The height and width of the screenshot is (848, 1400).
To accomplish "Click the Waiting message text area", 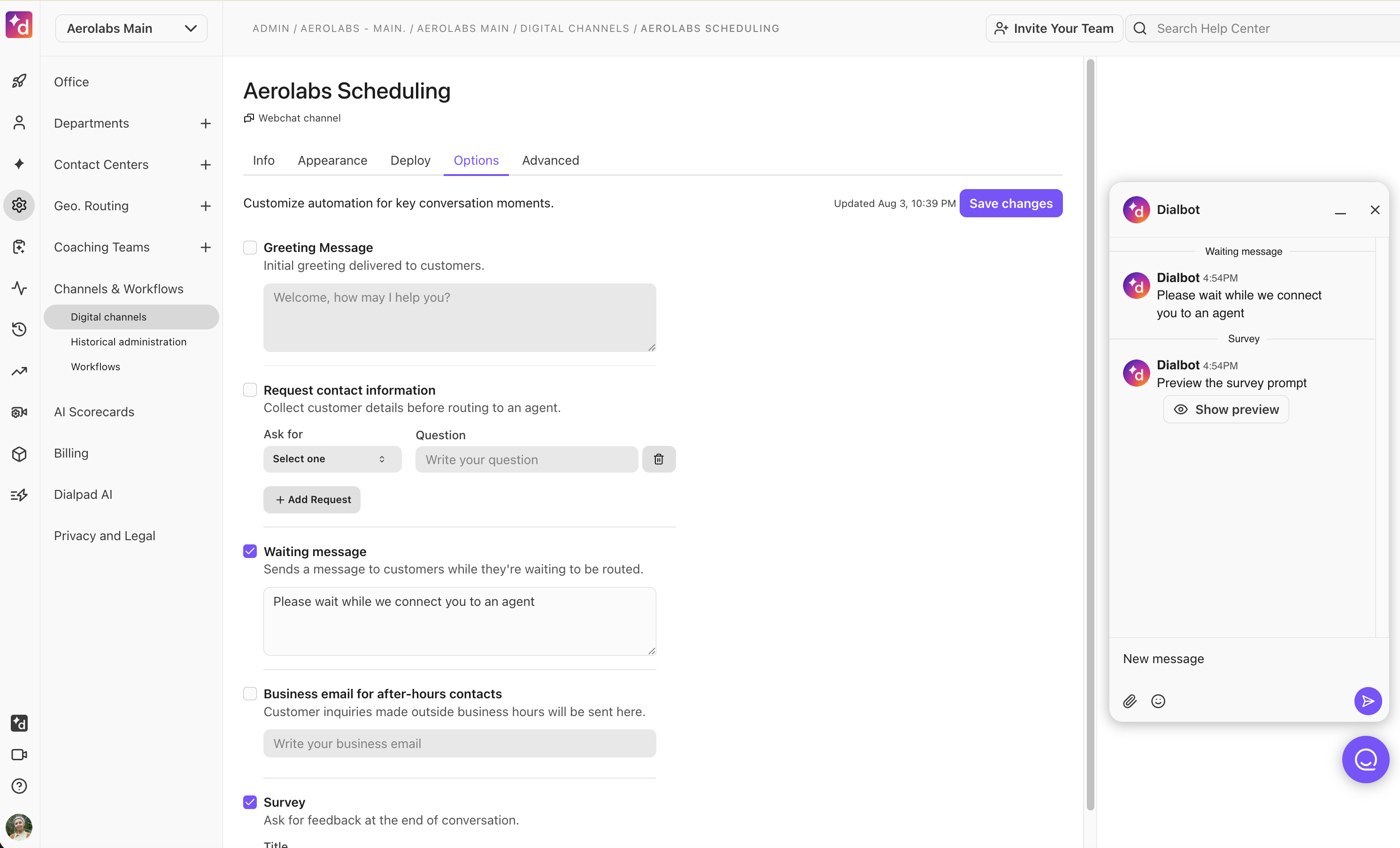I will click(460, 621).
